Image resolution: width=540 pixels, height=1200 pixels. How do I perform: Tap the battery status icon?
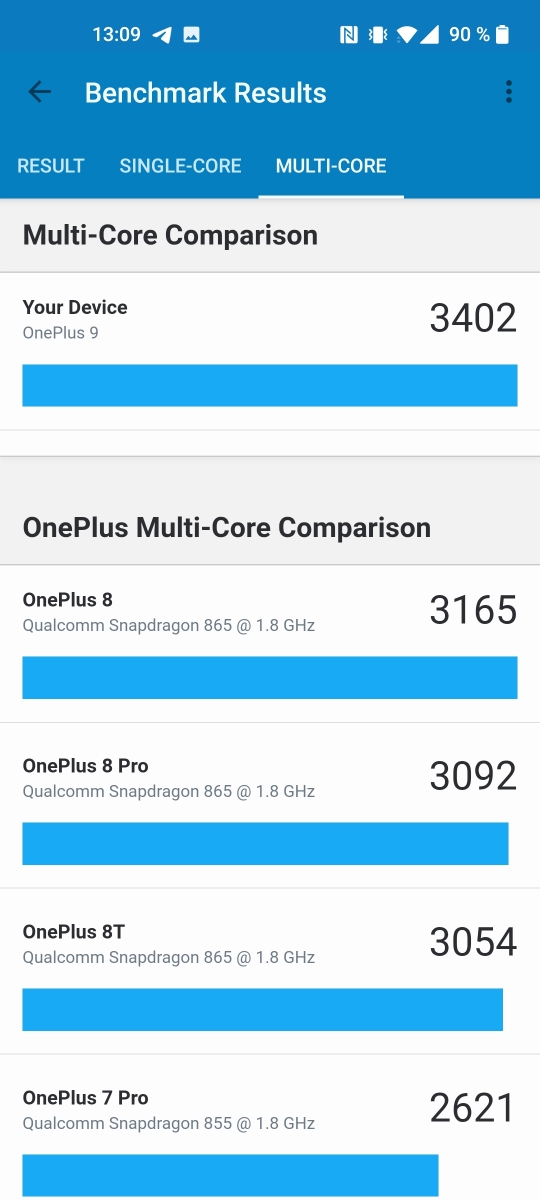pyautogui.click(x=502, y=35)
